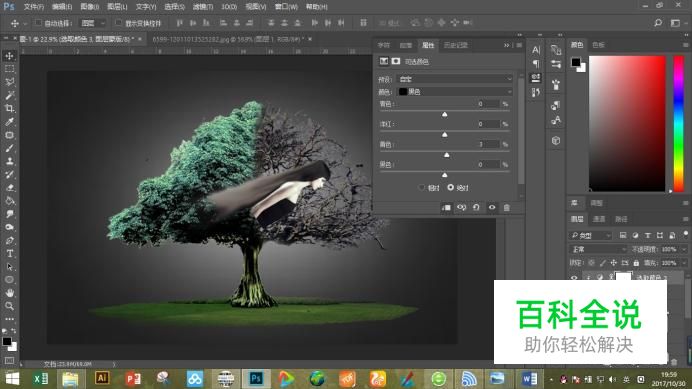Open the search icon in options bar
692x389 pixels.
pos(658,23)
